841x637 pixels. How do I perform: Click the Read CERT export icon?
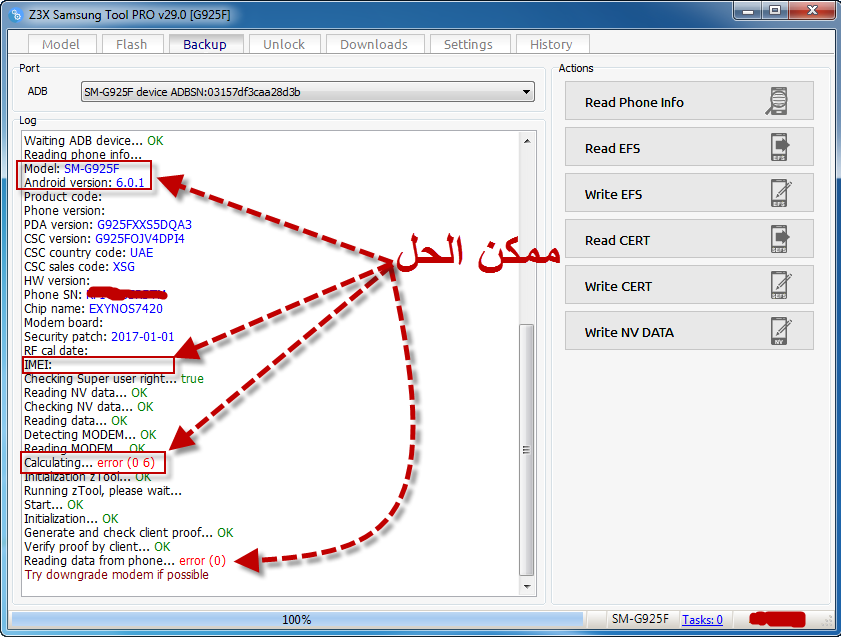780,239
